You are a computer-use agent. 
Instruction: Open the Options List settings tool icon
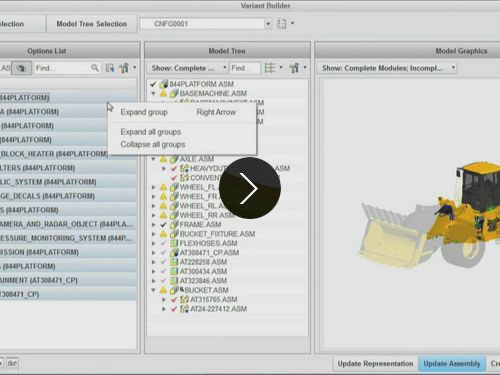point(124,68)
